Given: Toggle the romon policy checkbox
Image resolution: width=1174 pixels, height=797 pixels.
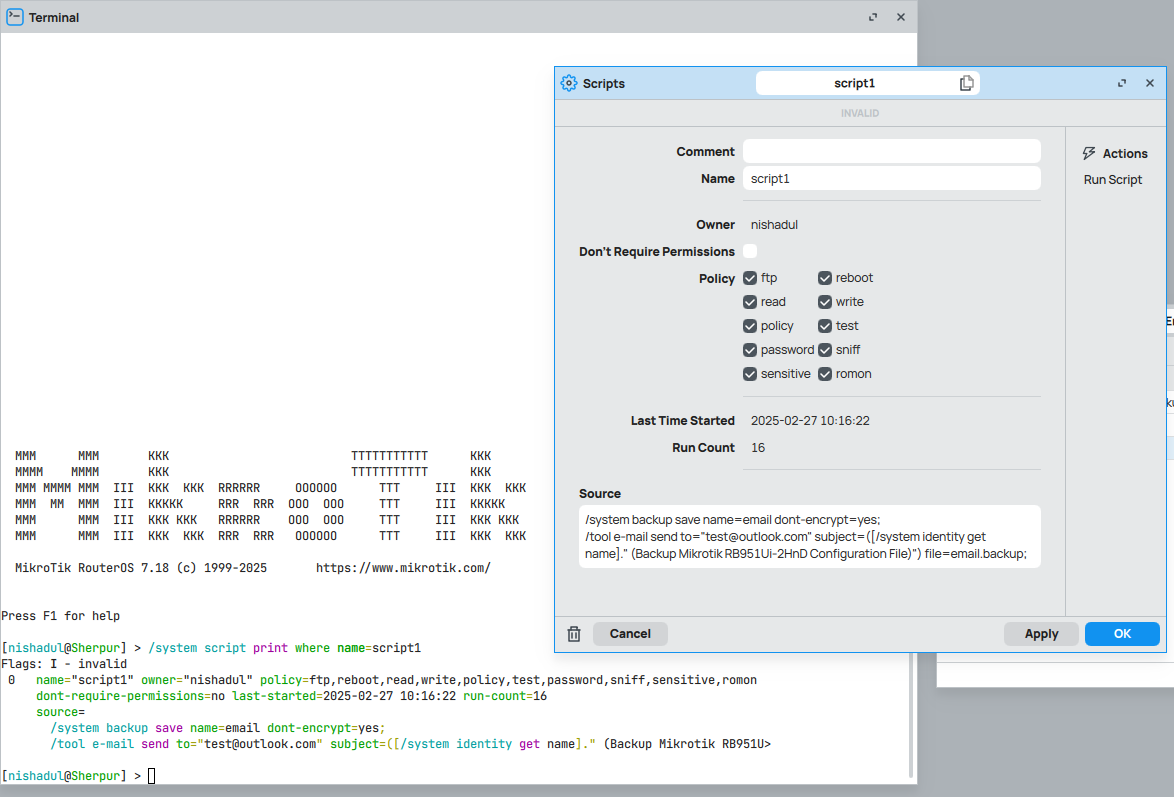Looking at the screenshot, I should click(825, 374).
